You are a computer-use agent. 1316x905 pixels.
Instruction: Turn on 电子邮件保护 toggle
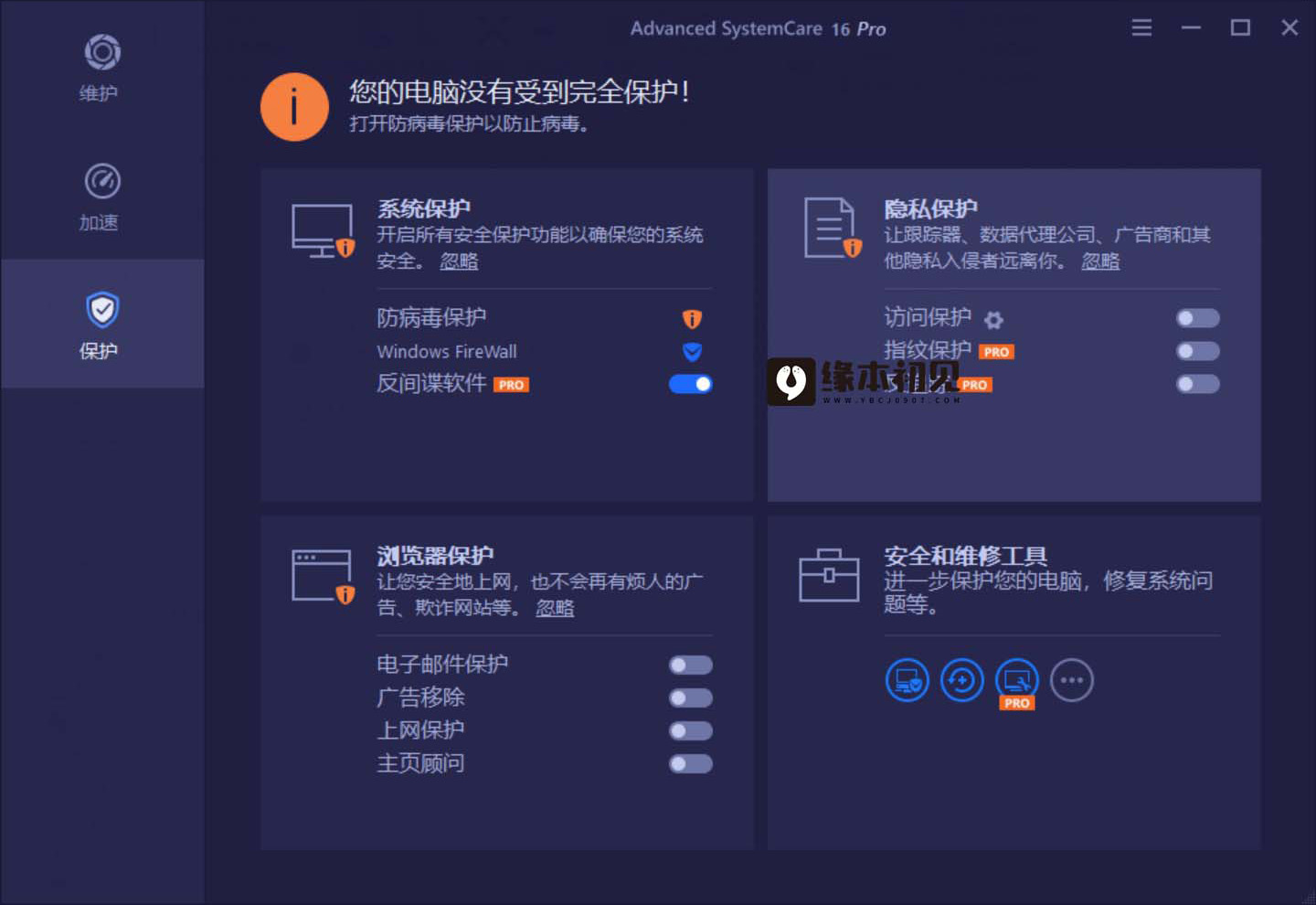pos(690,665)
